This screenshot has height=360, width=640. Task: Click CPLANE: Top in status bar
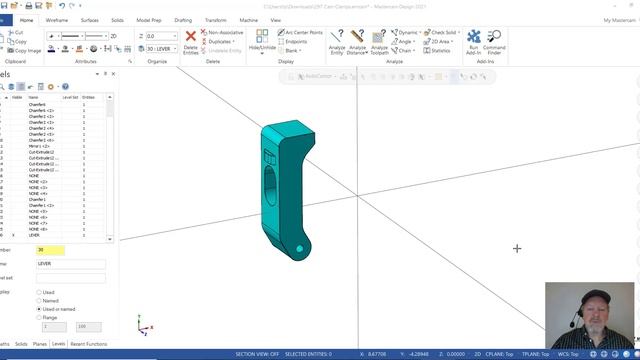pos(499,354)
